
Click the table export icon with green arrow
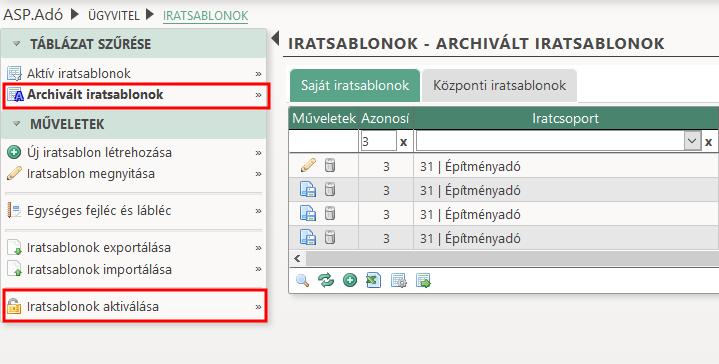423,281
